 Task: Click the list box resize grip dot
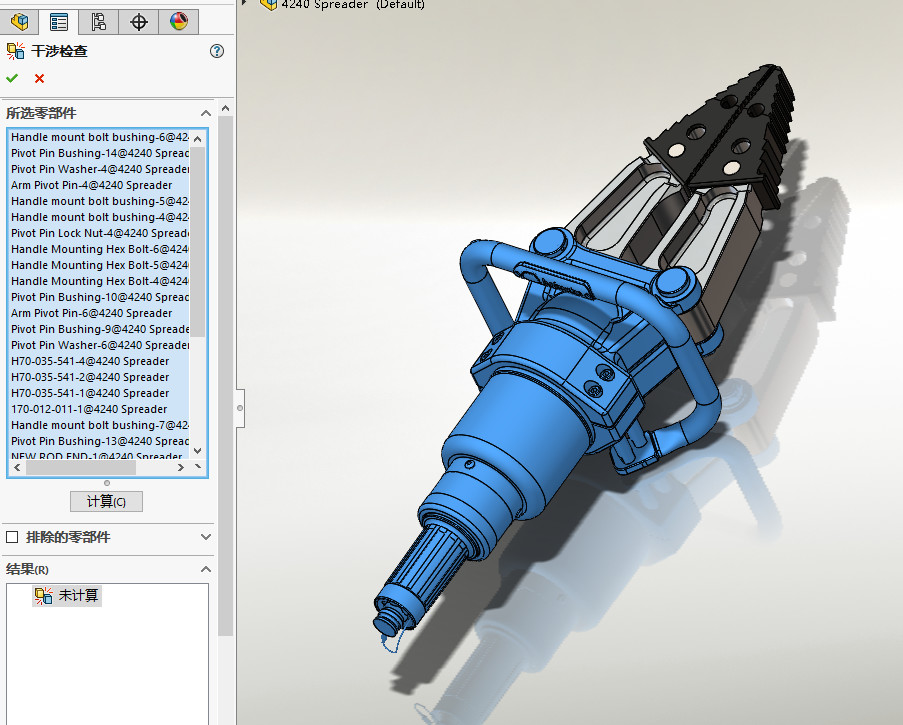[x=107, y=483]
